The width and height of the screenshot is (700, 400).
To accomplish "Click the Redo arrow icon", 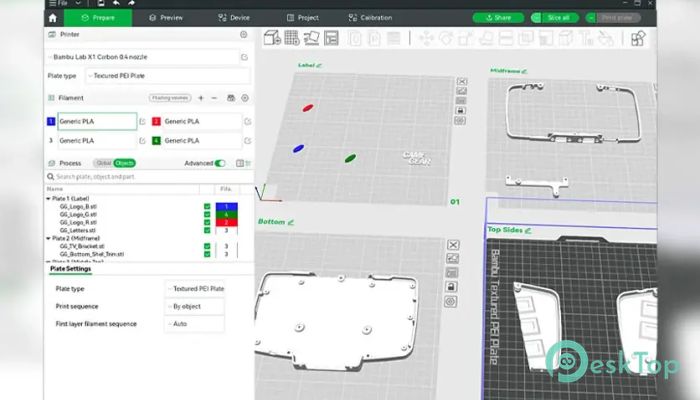I will tap(131, 3).
